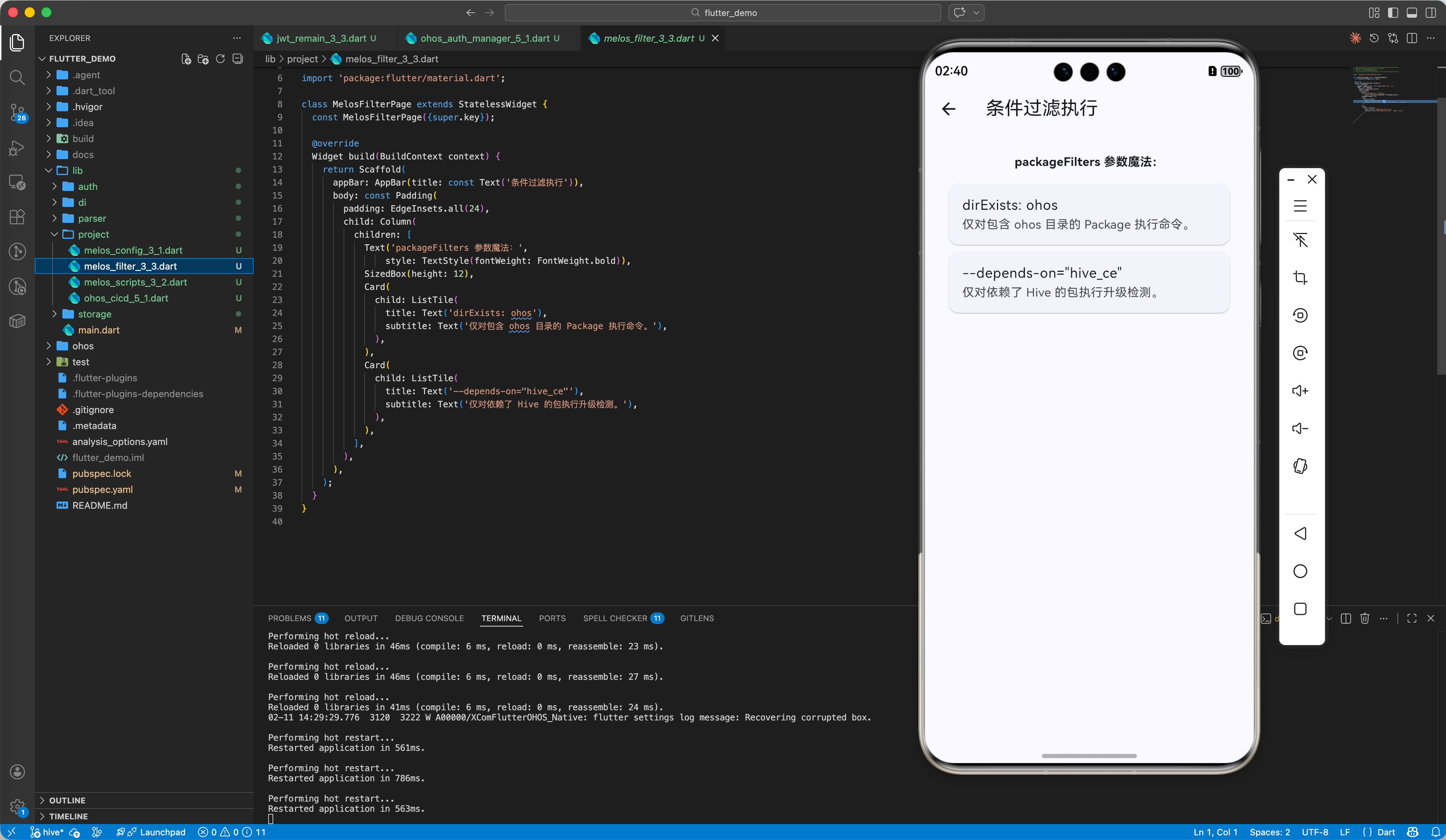Kill terminal with trash icon
Image resolution: width=1446 pixels, height=840 pixels.
[x=1364, y=618]
